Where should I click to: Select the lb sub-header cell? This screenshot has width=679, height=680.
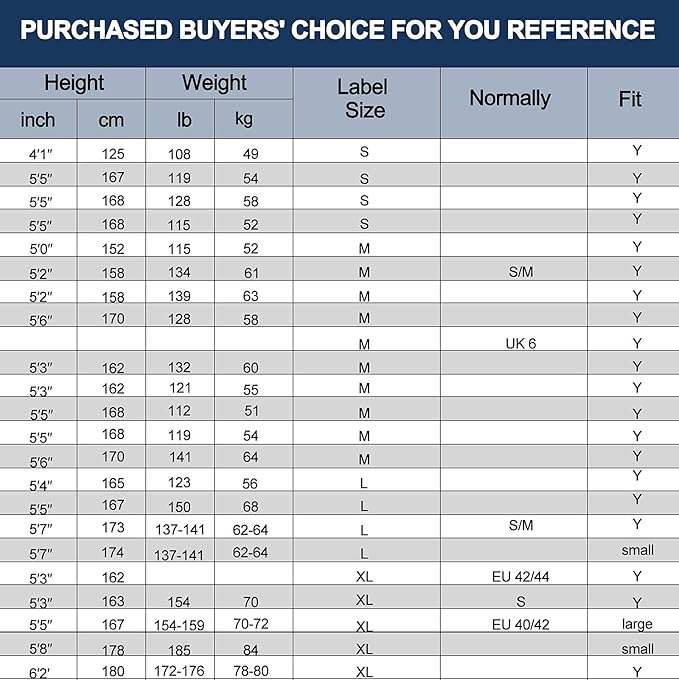(180, 119)
